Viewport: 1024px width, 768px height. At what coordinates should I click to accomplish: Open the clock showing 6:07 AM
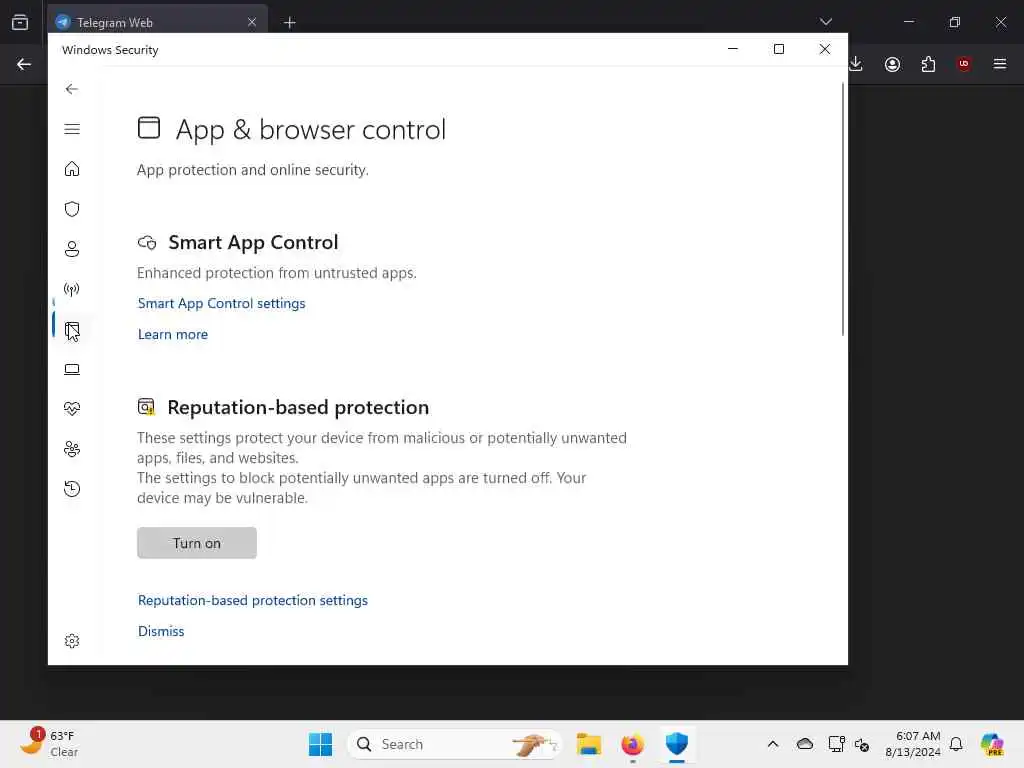(912, 744)
